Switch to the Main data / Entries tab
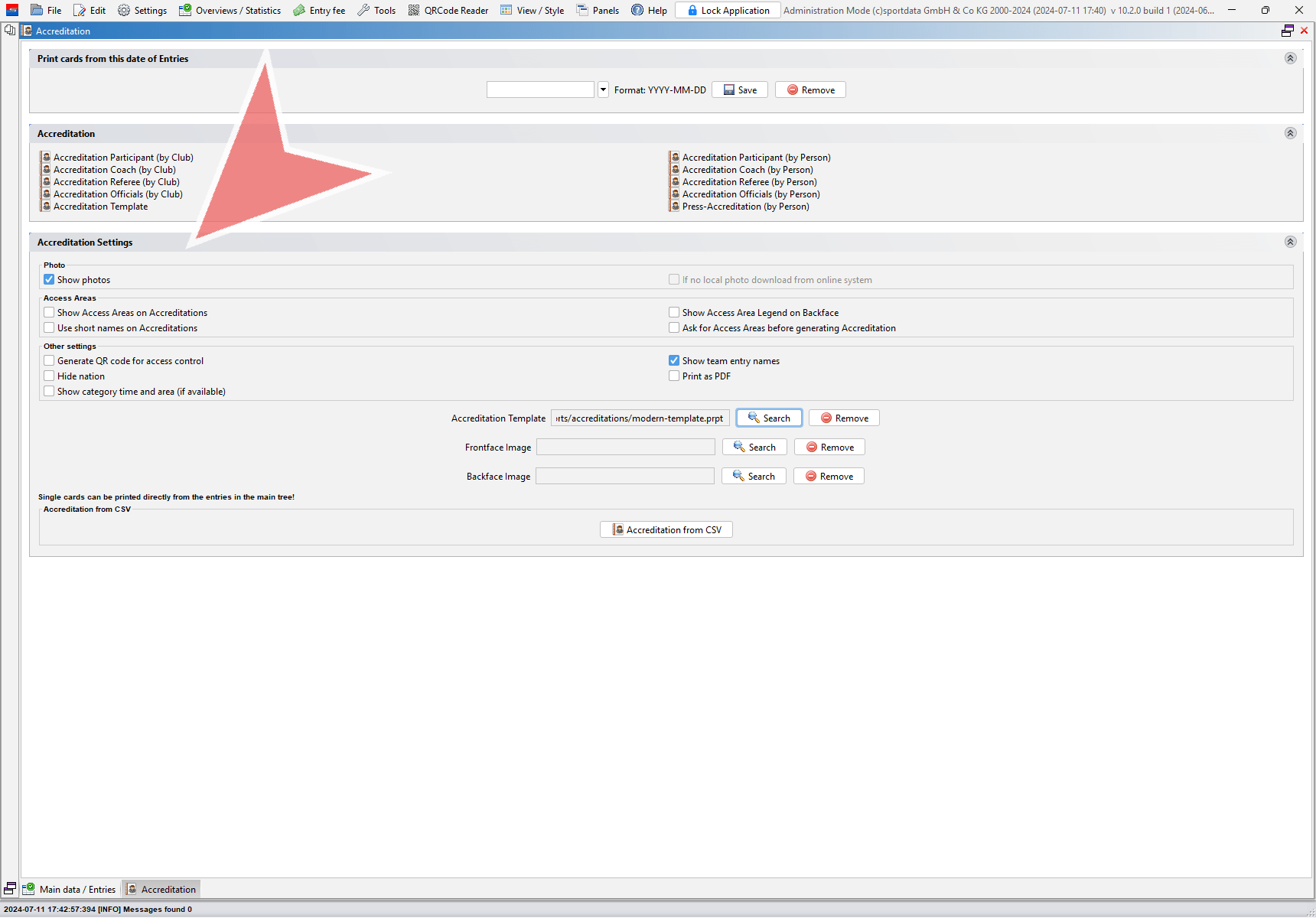Viewport: 1316px width, 918px height. coord(70,889)
